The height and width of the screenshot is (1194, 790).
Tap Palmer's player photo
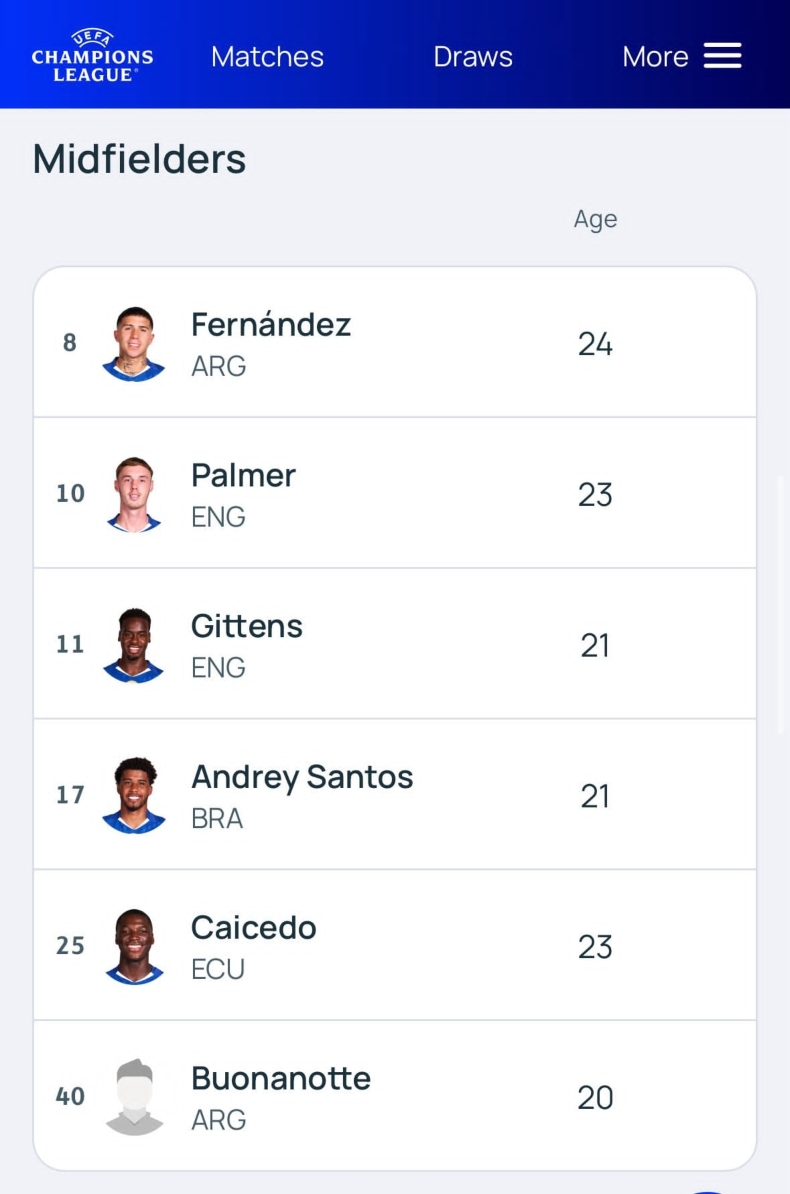[133, 494]
